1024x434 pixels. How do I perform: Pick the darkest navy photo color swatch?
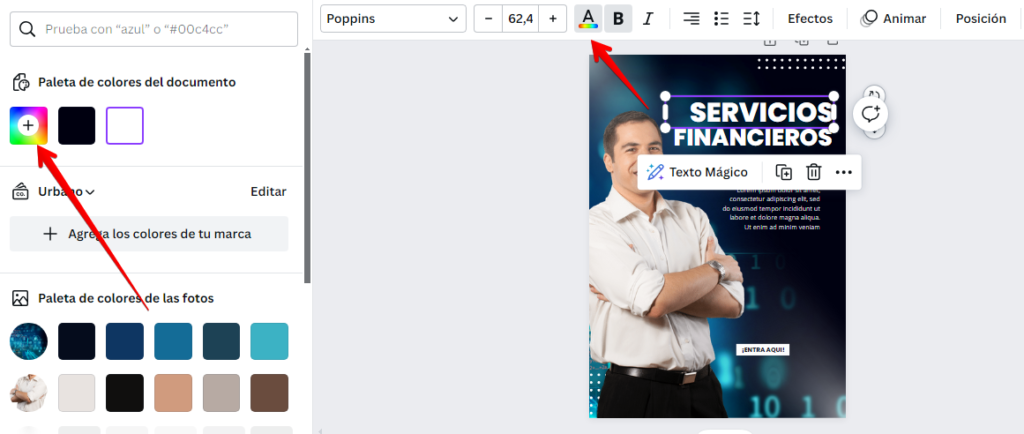(x=76, y=341)
